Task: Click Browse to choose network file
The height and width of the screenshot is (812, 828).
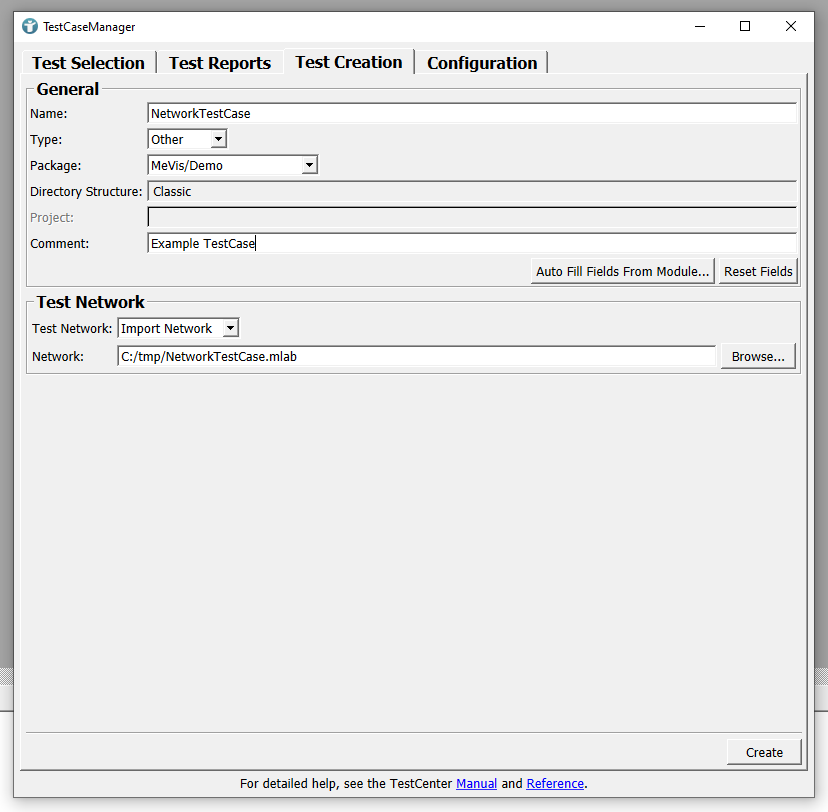Action: tap(758, 357)
